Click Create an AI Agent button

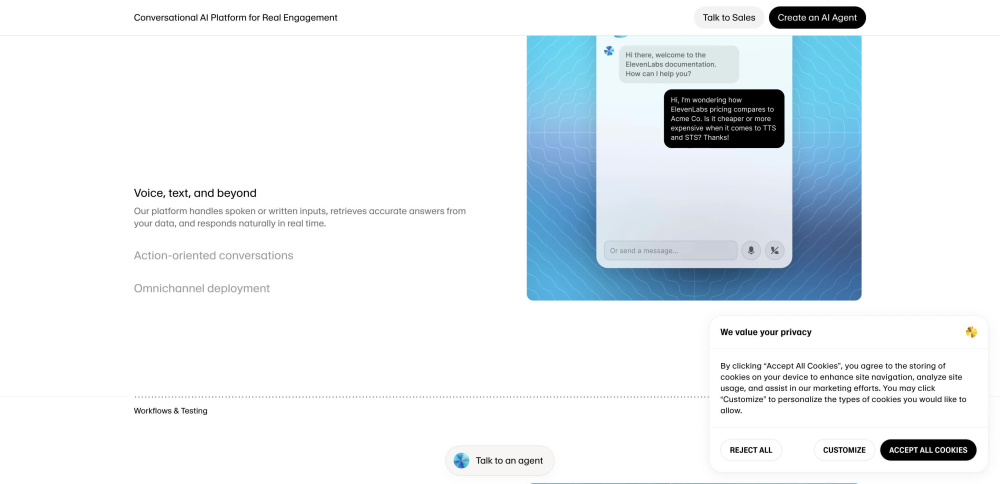pyautogui.click(x=817, y=18)
